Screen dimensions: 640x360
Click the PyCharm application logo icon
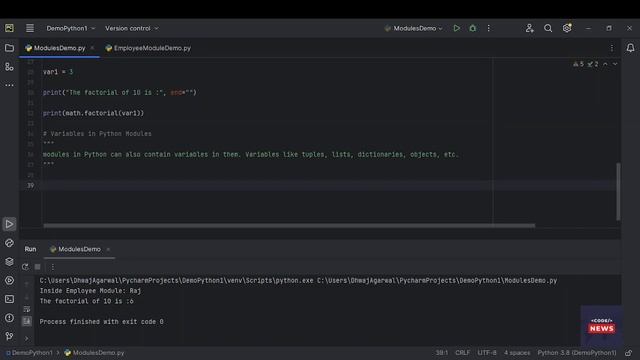click(x=9, y=28)
